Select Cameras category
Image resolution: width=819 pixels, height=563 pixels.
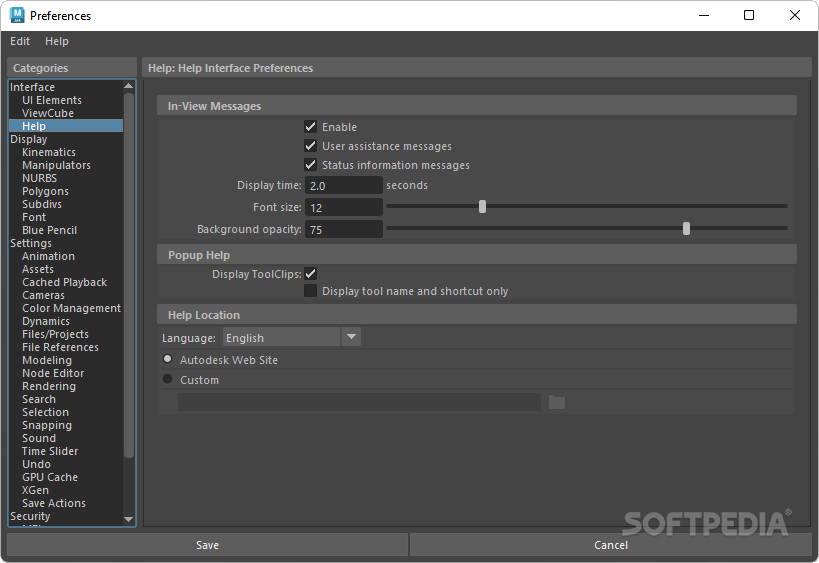coord(43,295)
